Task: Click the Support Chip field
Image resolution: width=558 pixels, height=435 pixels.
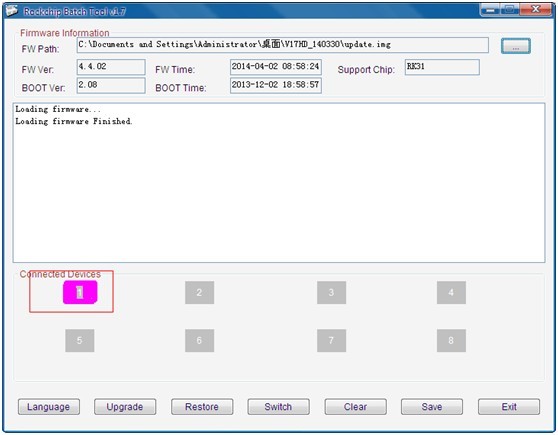Action: 442,67
